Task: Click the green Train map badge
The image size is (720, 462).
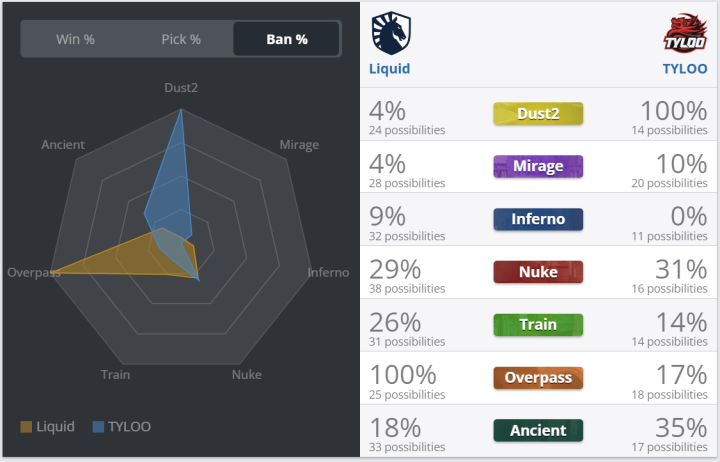Action: [x=538, y=324]
